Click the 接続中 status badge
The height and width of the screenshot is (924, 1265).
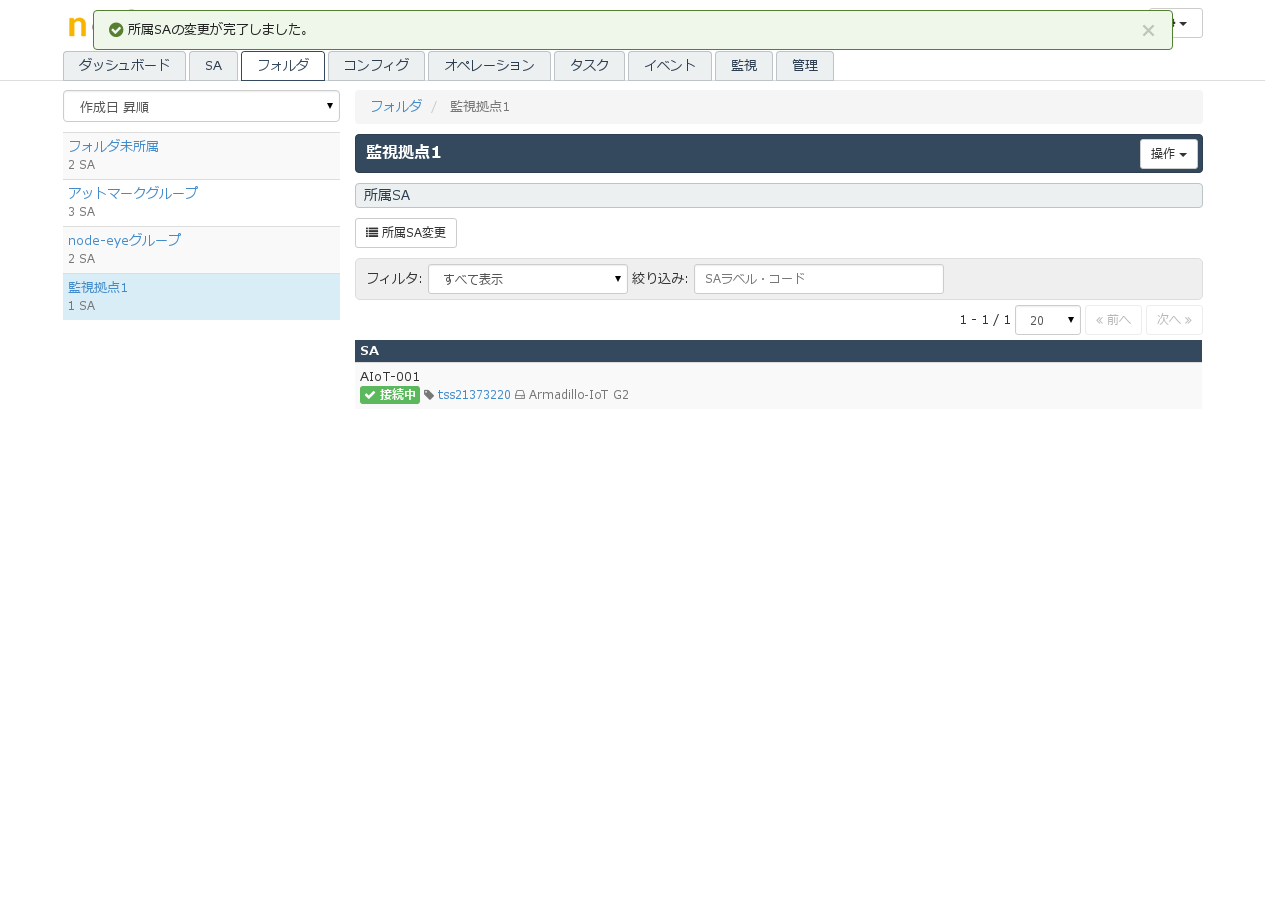coord(390,395)
